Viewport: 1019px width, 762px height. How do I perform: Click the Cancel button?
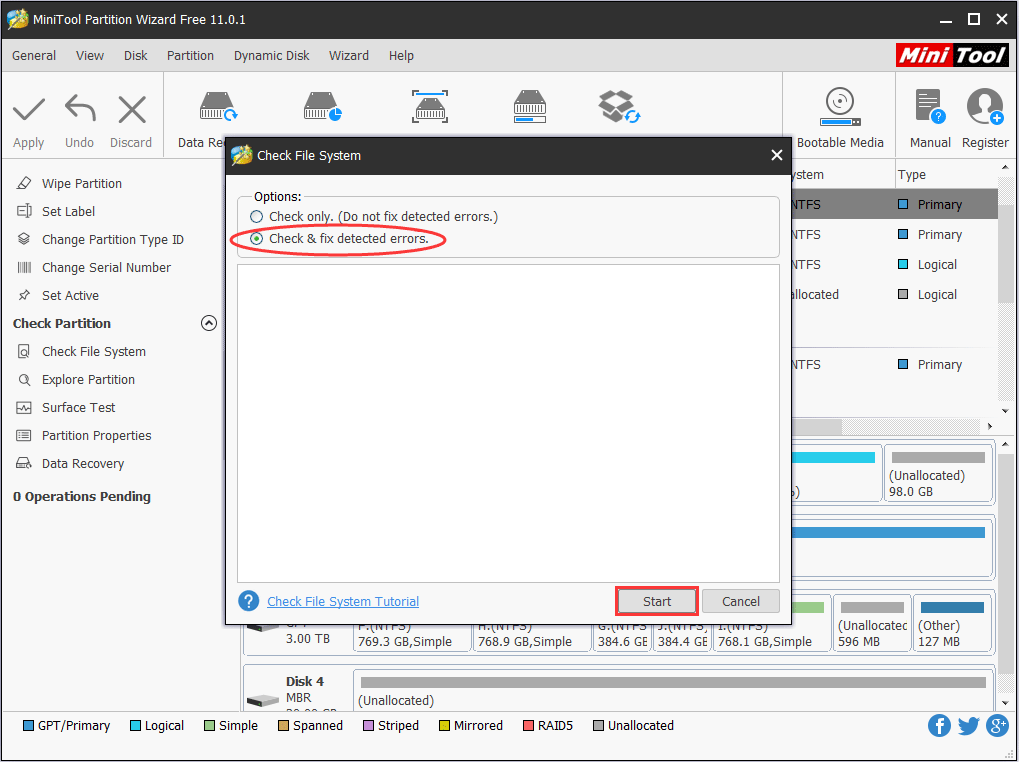coord(741,602)
